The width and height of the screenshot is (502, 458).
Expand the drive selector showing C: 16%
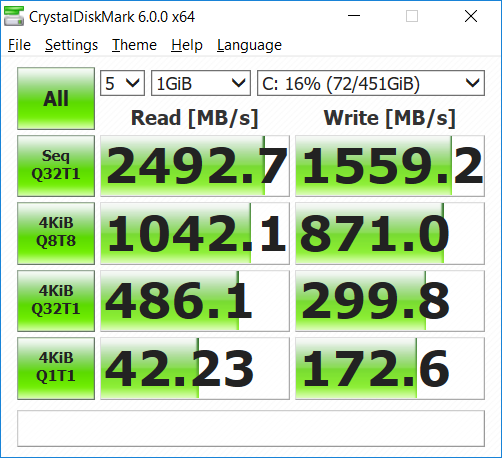pyautogui.click(x=371, y=83)
